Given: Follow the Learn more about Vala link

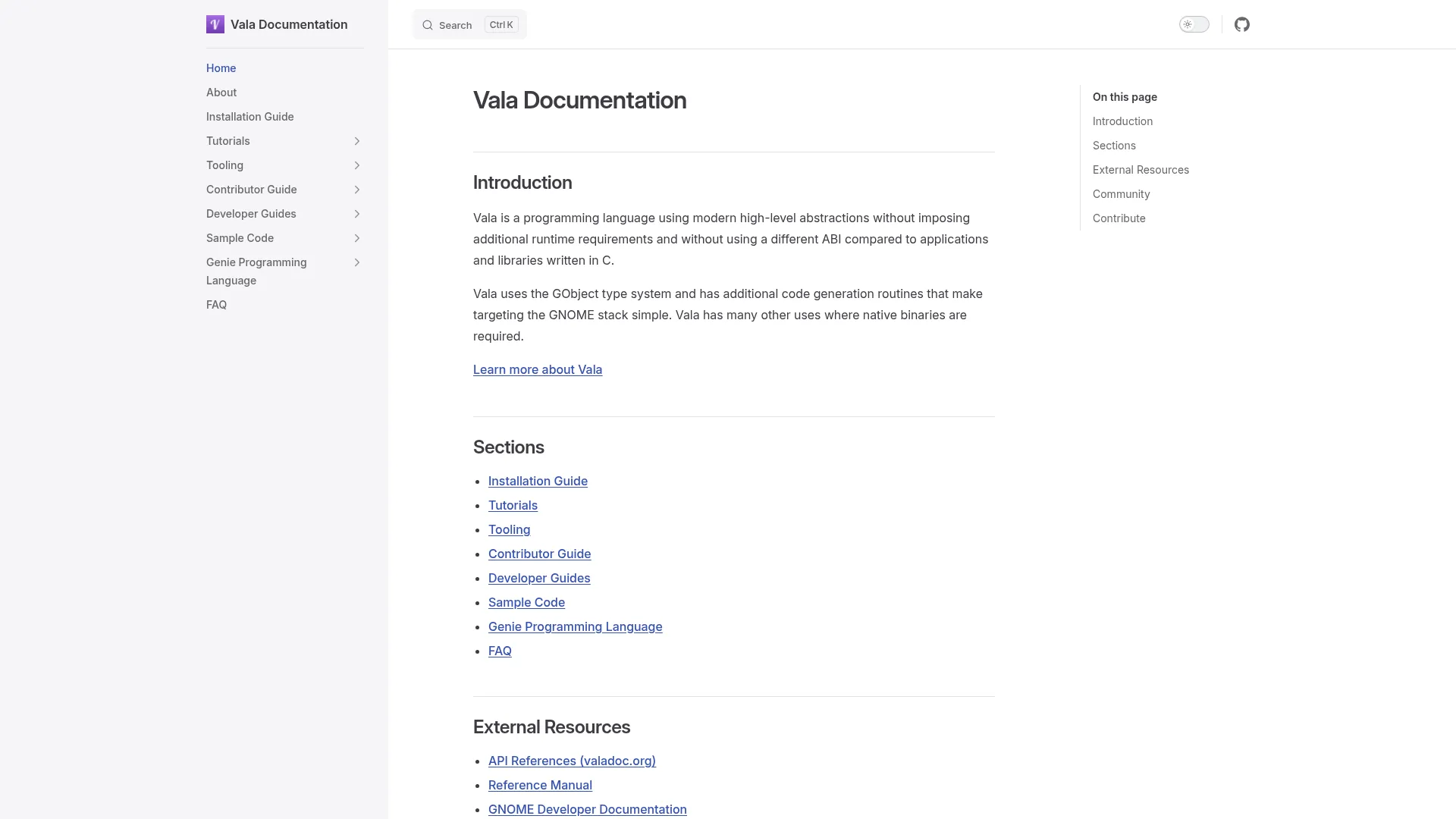Looking at the screenshot, I should [x=538, y=369].
